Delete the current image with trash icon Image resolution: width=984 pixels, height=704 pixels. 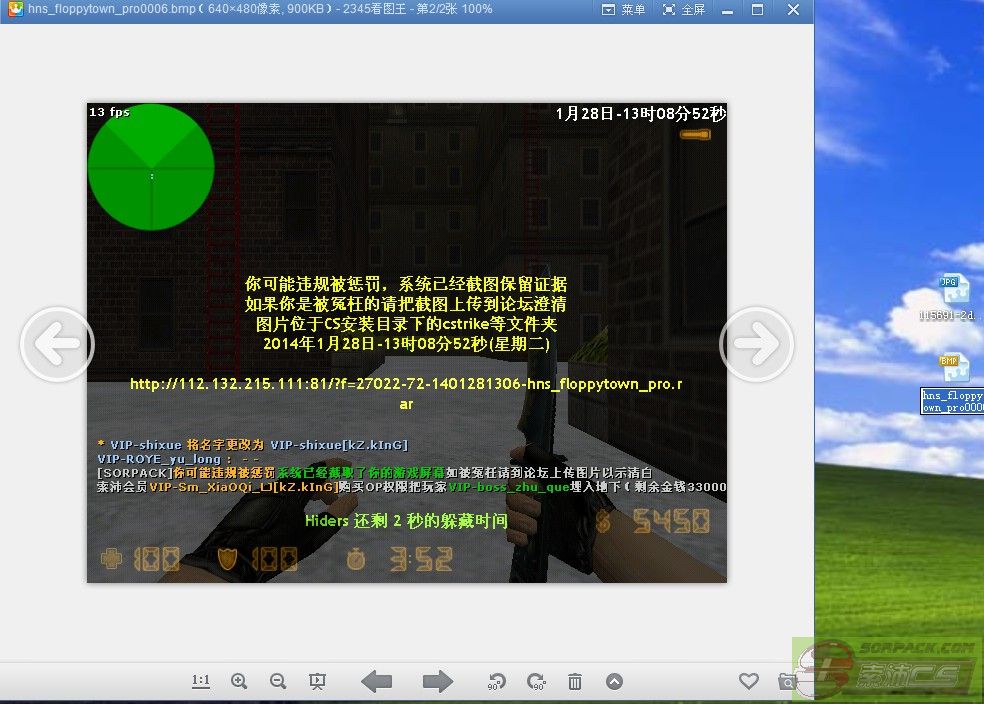pyautogui.click(x=575, y=682)
